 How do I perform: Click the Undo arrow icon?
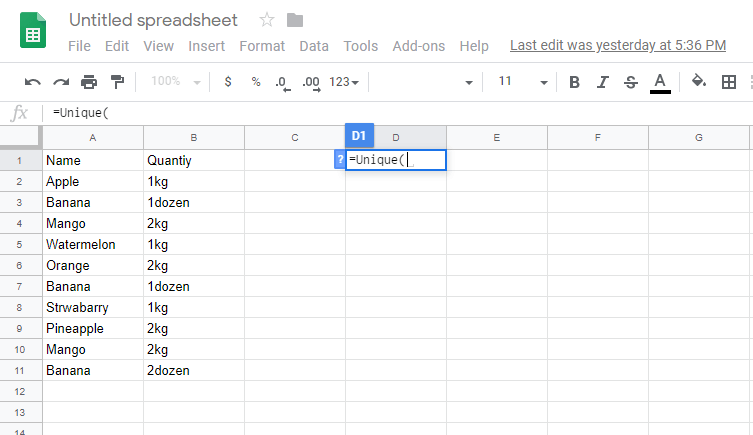coord(33,82)
